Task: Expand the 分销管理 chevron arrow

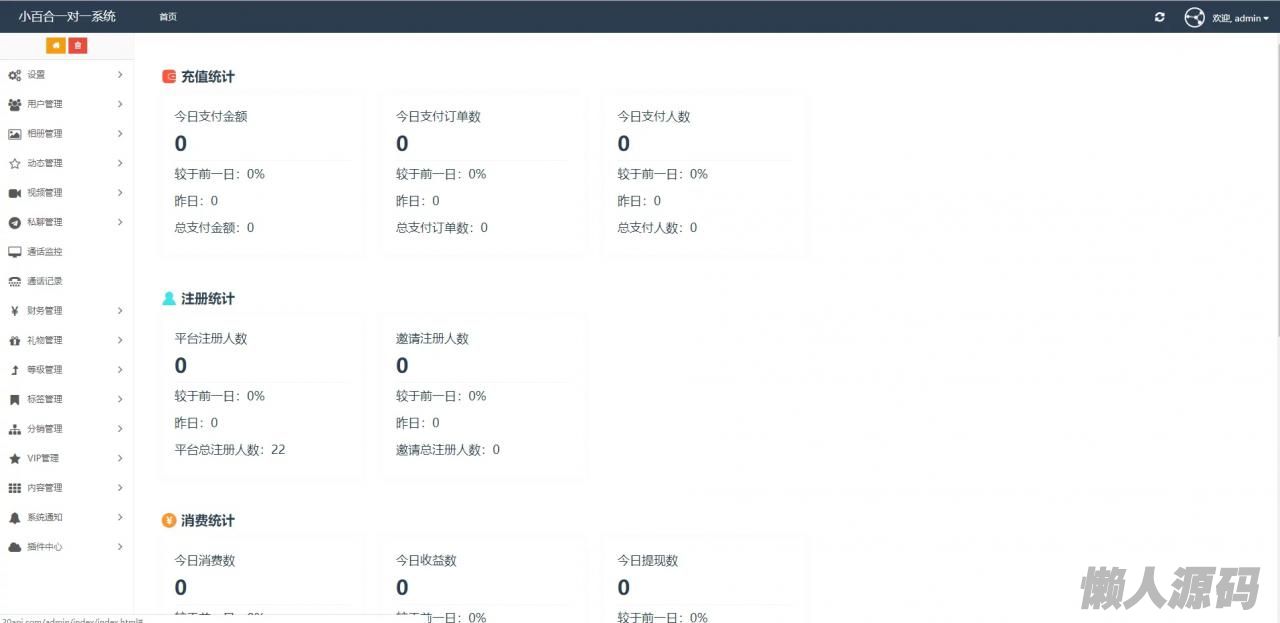Action: coord(120,429)
